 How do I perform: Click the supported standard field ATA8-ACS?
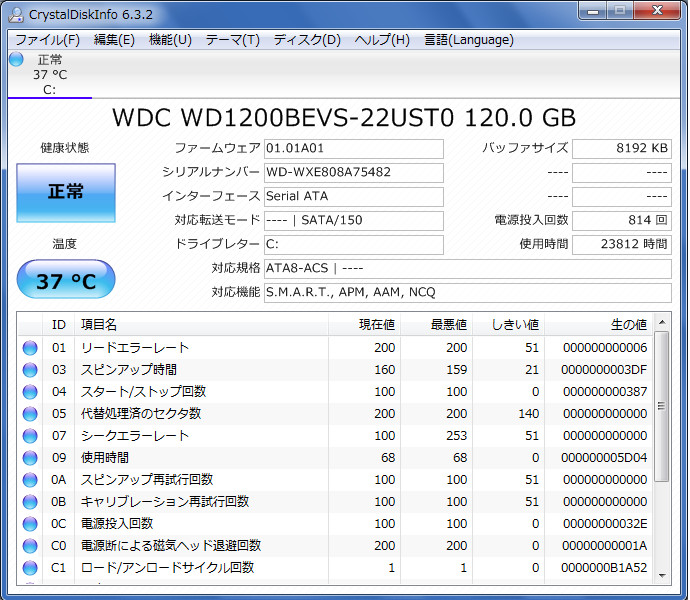pyautogui.click(x=468, y=269)
